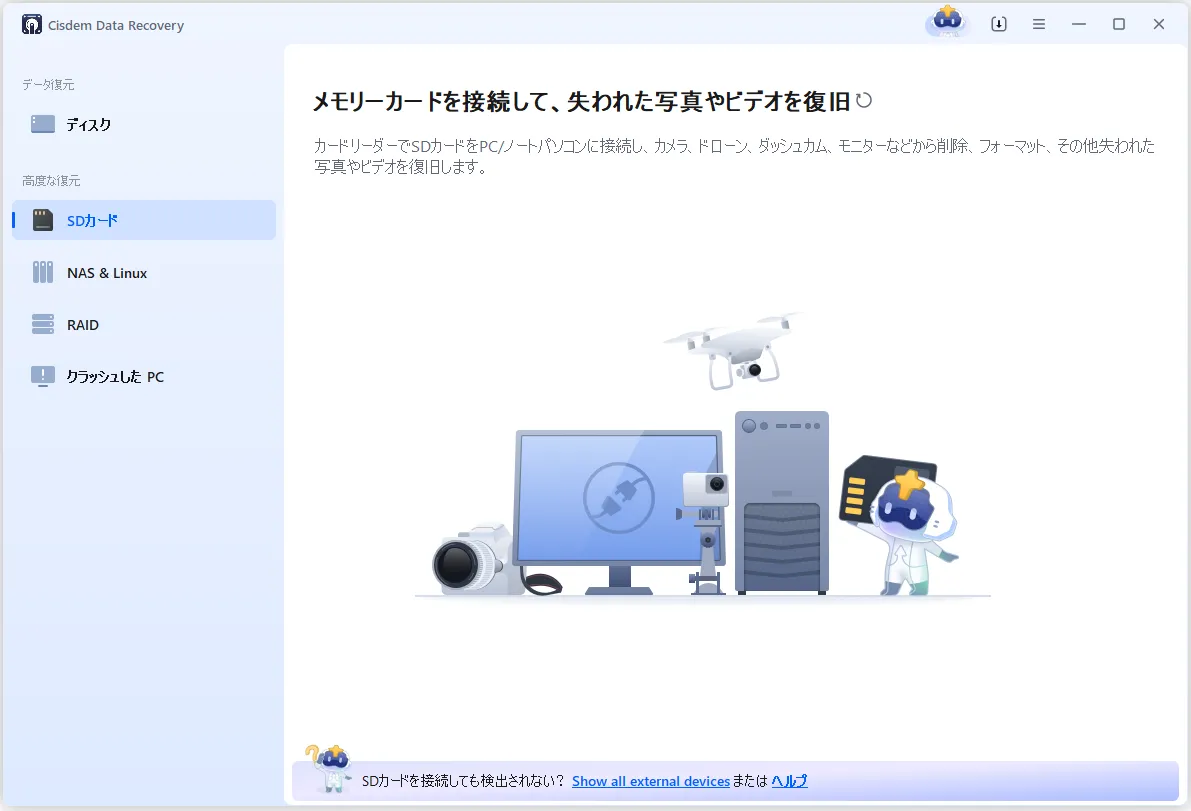Click the monitor with plug symbol illustration
Screen dimensions: 1191x811
coord(618,500)
